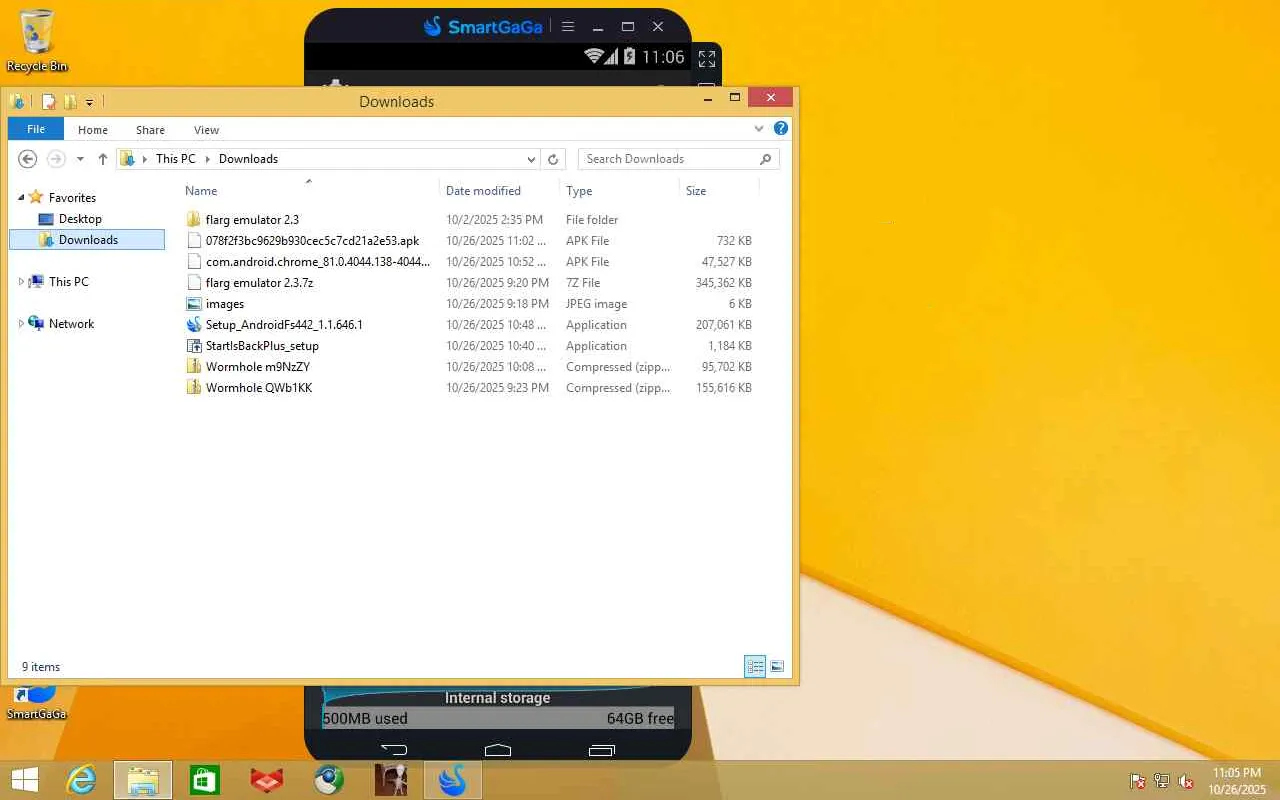The height and width of the screenshot is (800, 1280).
Task: Select the StartIsBackPlus_setup installer icon
Action: (194, 346)
